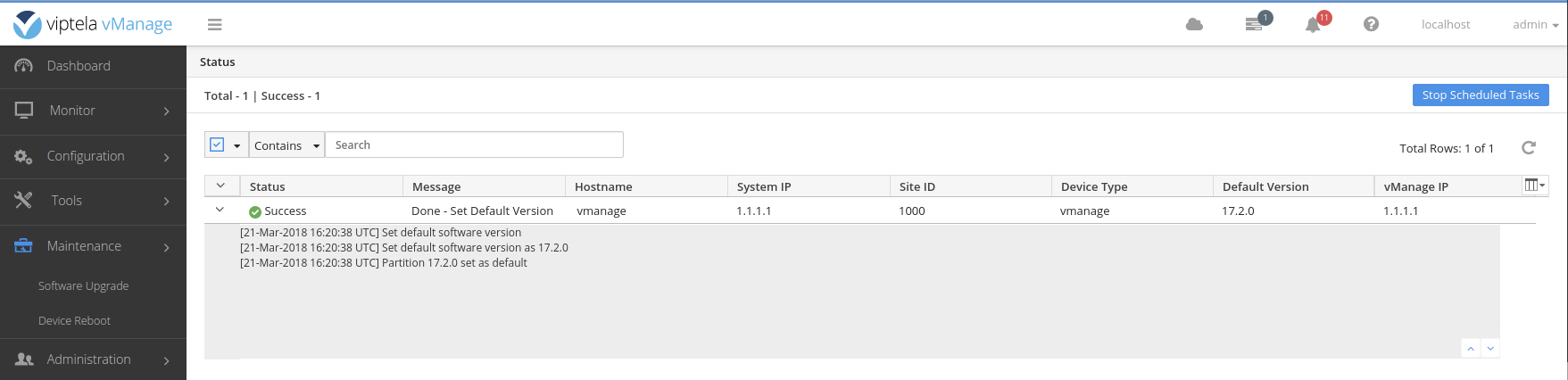Image resolution: width=1568 pixels, height=380 pixels.
Task: Click the viptela vManage logo
Action: (x=93, y=24)
